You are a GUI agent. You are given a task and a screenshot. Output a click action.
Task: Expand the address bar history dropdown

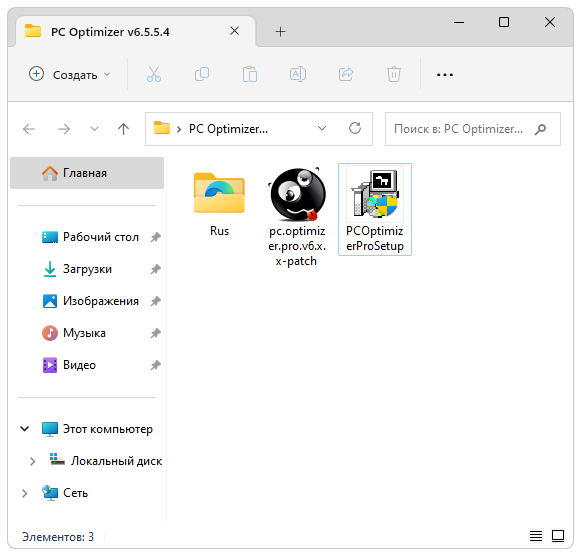[x=322, y=128]
